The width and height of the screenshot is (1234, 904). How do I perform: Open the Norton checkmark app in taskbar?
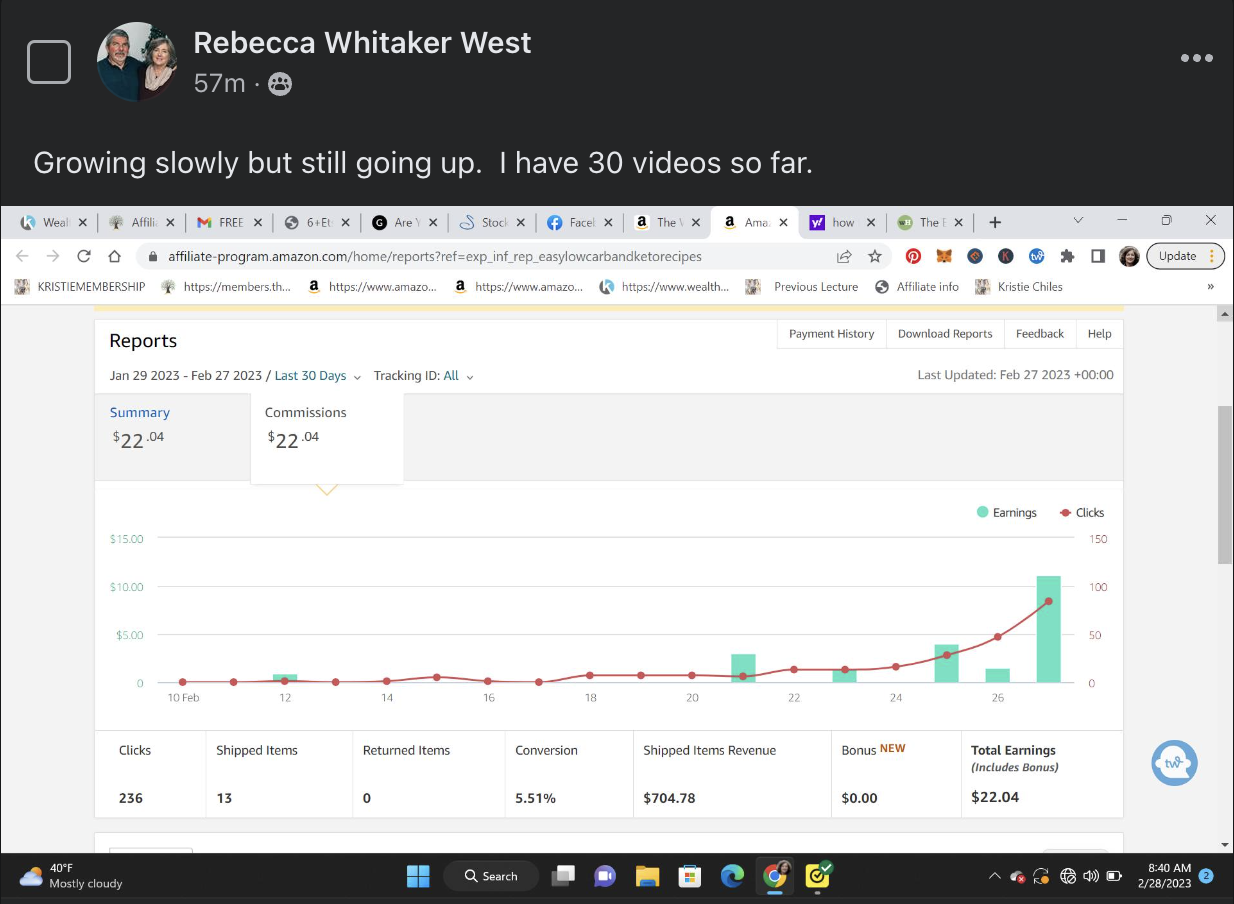tap(819, 876)
